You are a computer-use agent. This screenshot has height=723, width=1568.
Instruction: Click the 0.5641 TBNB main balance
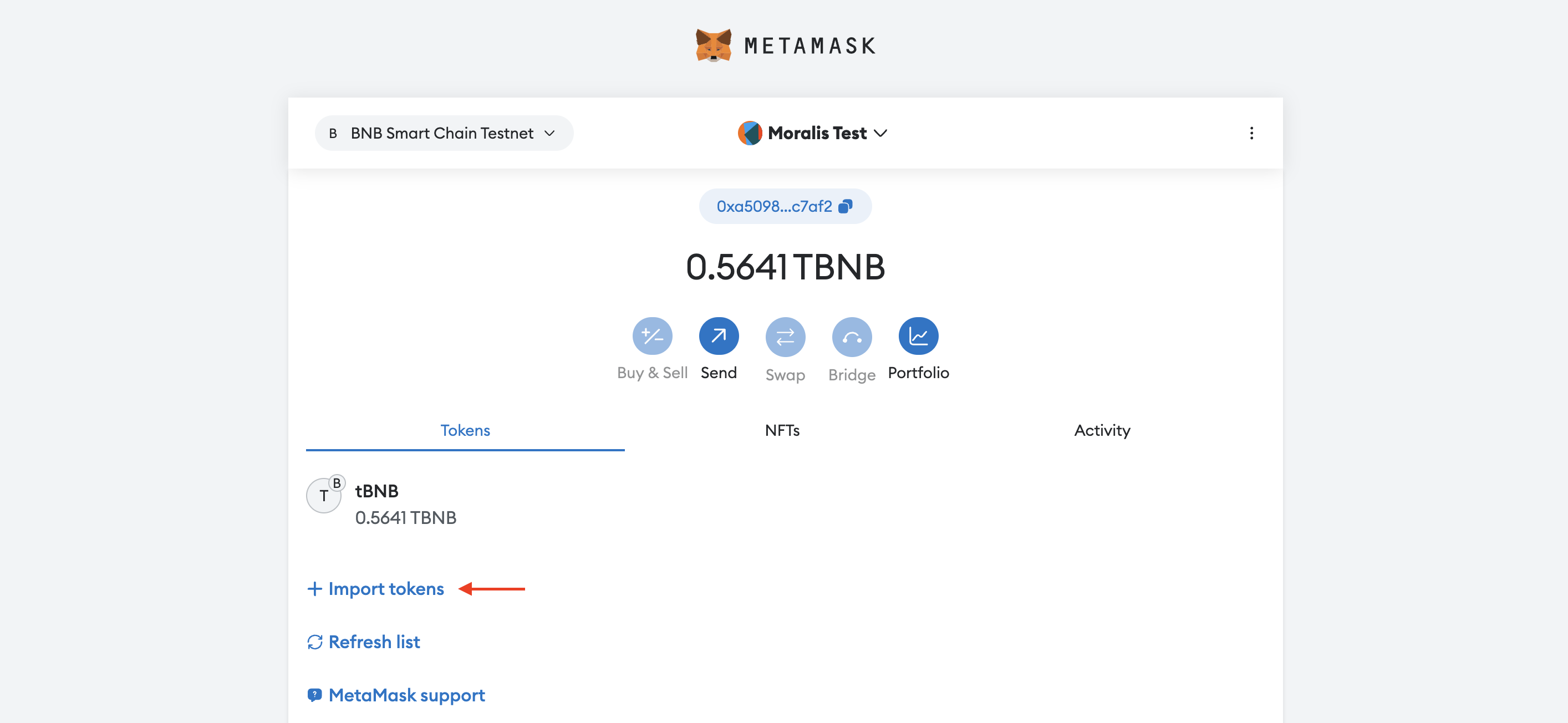coord(785,267)
